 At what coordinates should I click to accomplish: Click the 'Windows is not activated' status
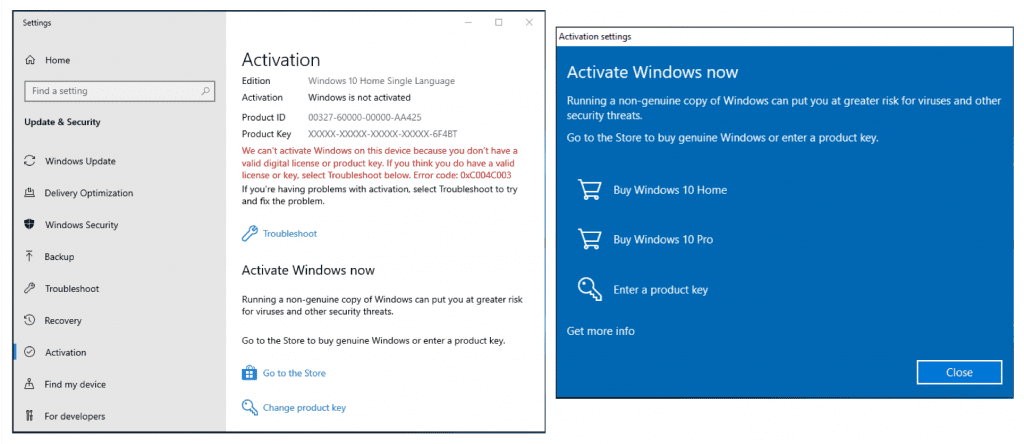(359, 97)
